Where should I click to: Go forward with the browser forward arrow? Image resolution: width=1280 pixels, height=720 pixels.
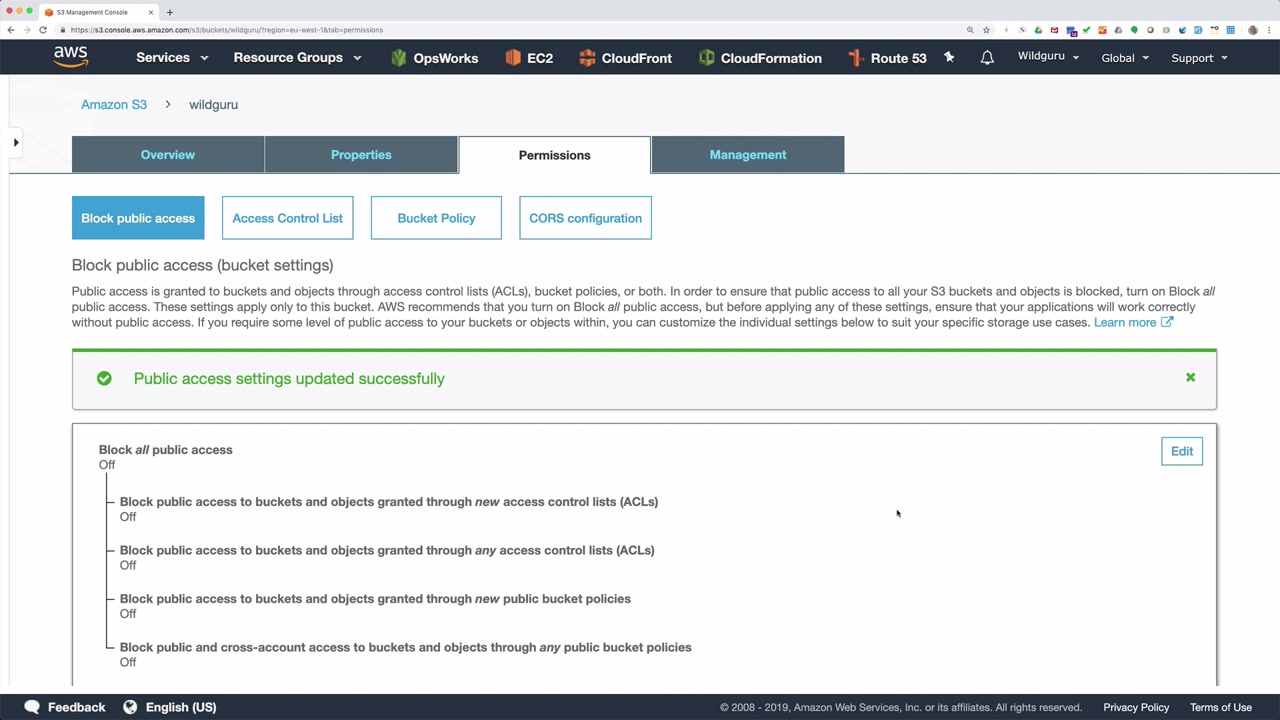27,30
